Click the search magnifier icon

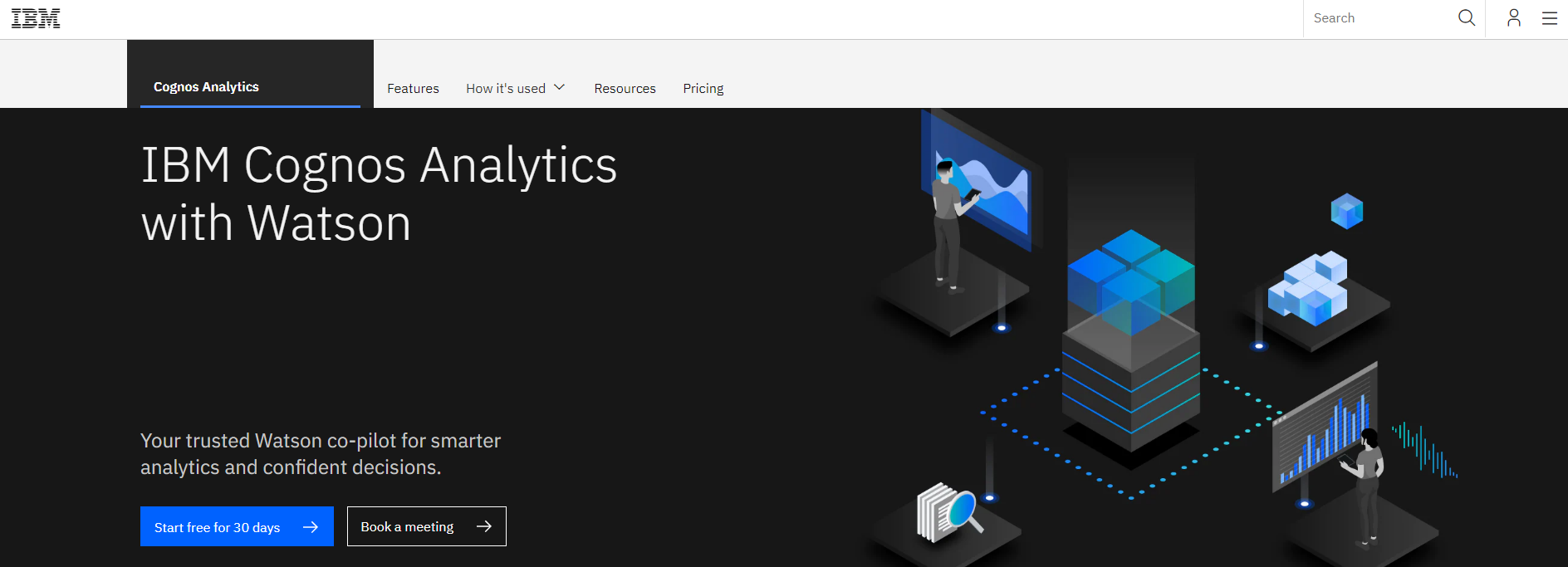click(x=1467, y=18)
